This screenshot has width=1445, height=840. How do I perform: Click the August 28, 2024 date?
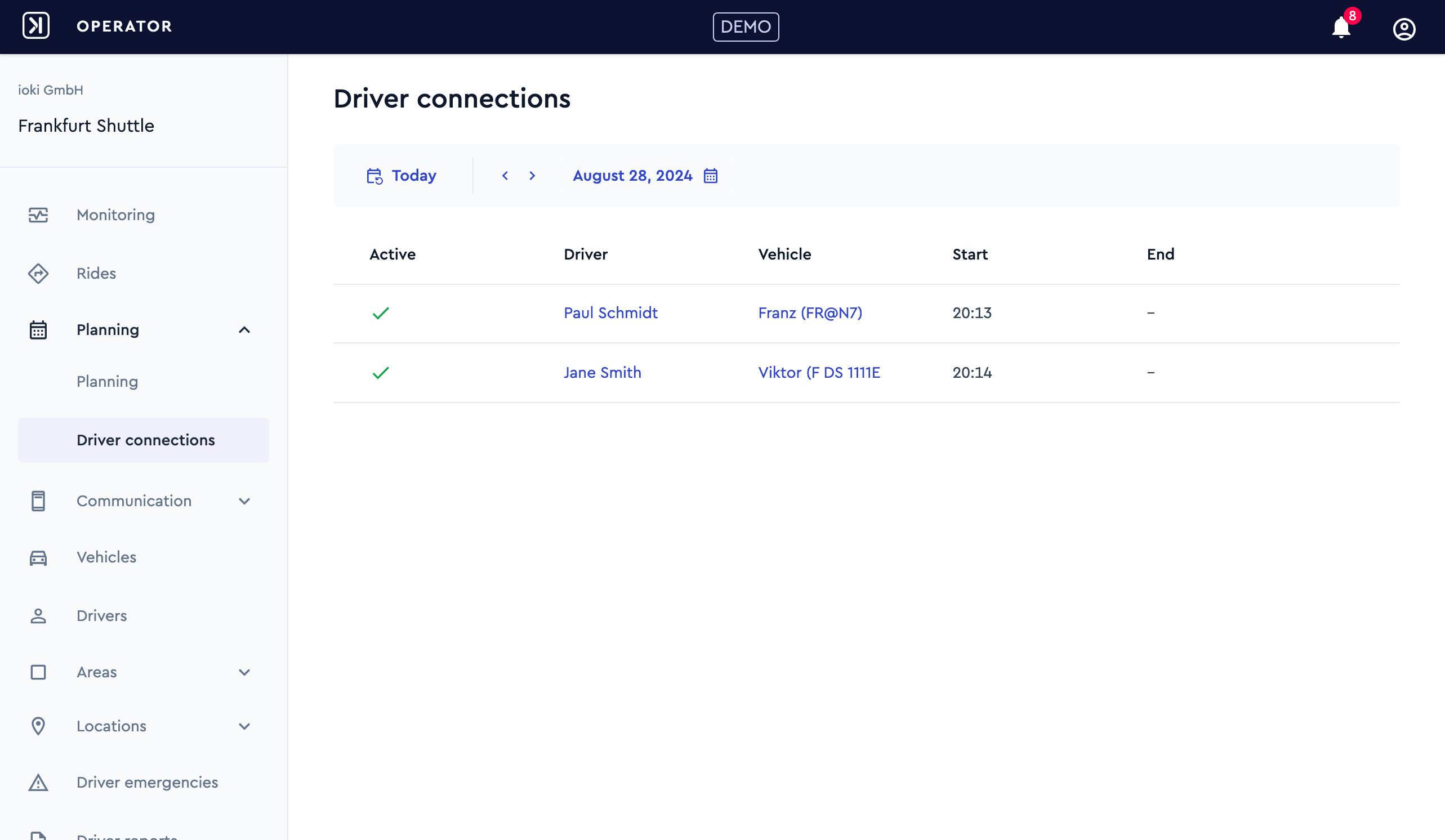(x=632, y=176)
